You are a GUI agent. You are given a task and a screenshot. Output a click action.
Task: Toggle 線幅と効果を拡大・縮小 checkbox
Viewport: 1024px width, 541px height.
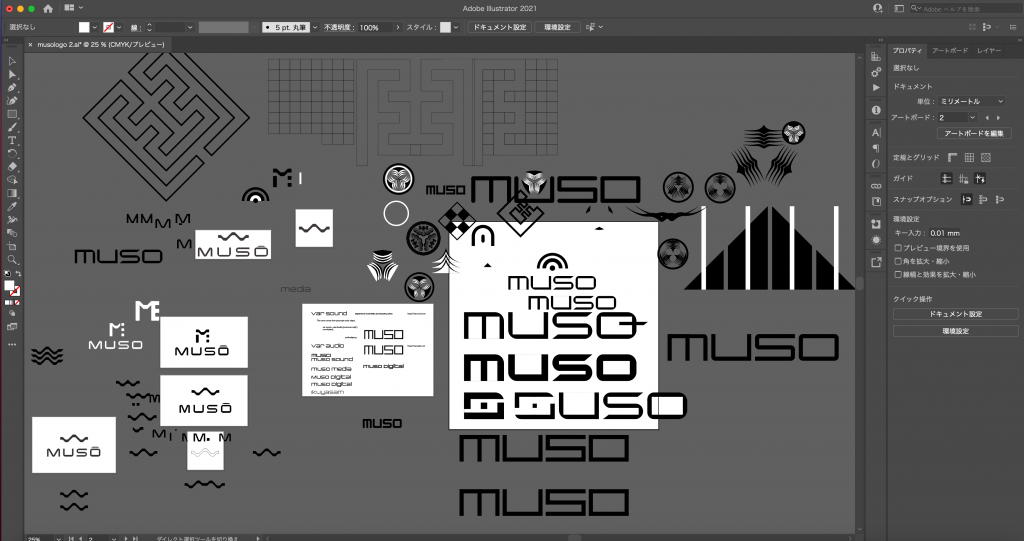click(899, 273)
